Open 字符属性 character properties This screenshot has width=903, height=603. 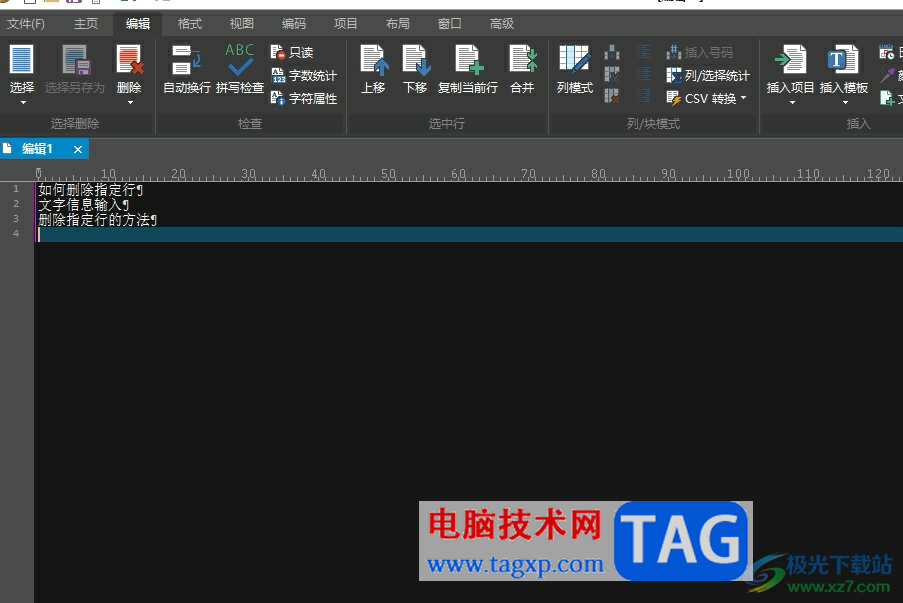(x=304, y=98)
